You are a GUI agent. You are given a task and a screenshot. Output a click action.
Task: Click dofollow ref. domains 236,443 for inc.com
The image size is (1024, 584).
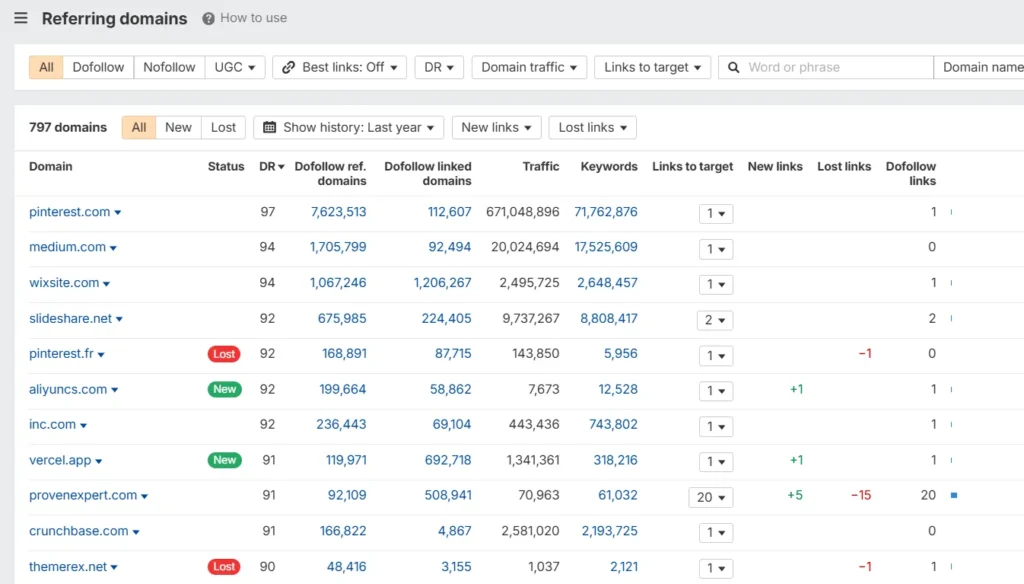pos(341,424)
